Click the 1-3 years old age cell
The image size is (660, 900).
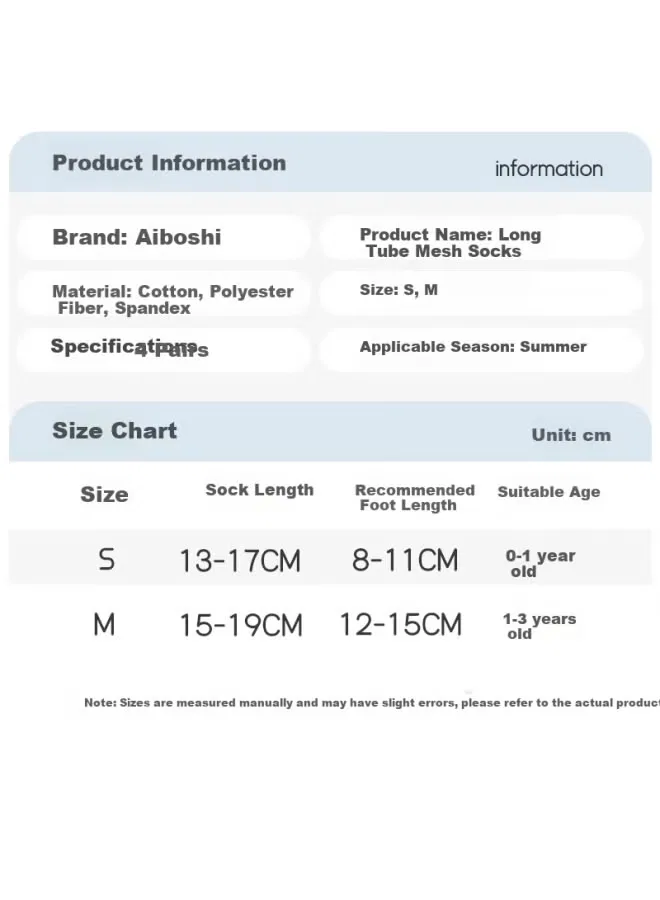click(x=539, y=626)
